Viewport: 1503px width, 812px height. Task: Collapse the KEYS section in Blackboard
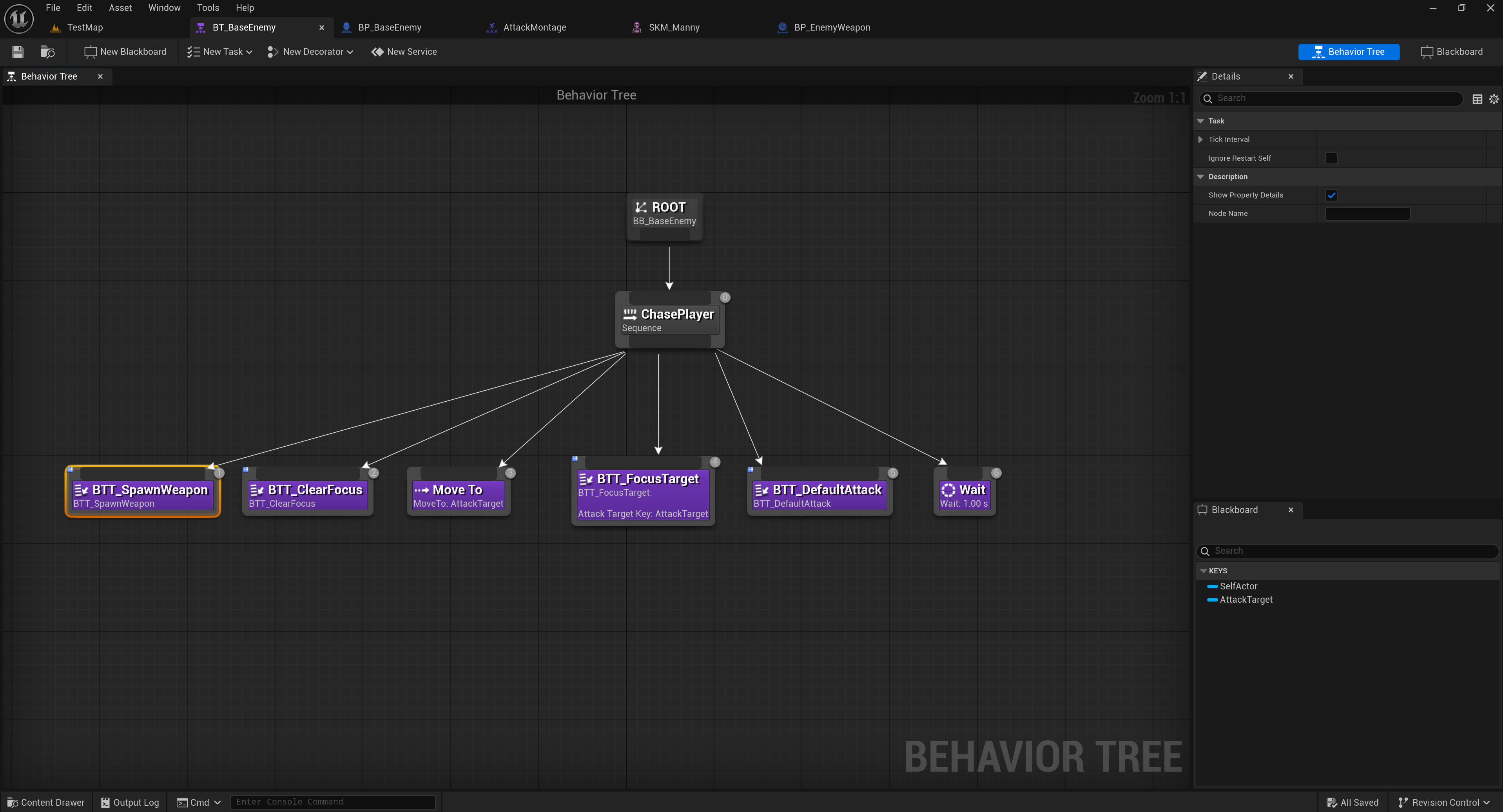[x=1203, y=571]
